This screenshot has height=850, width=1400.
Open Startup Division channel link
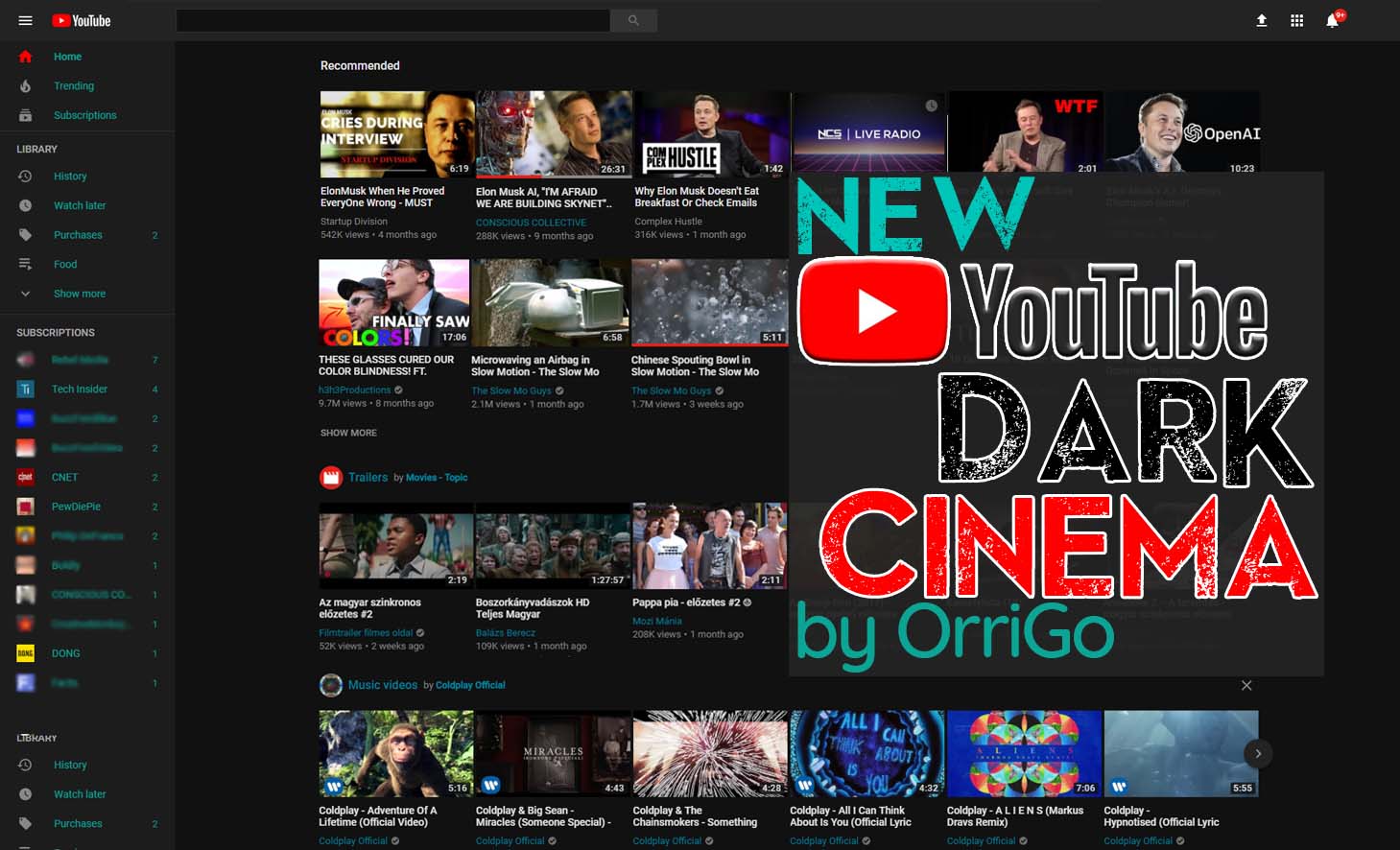(354, 222)
